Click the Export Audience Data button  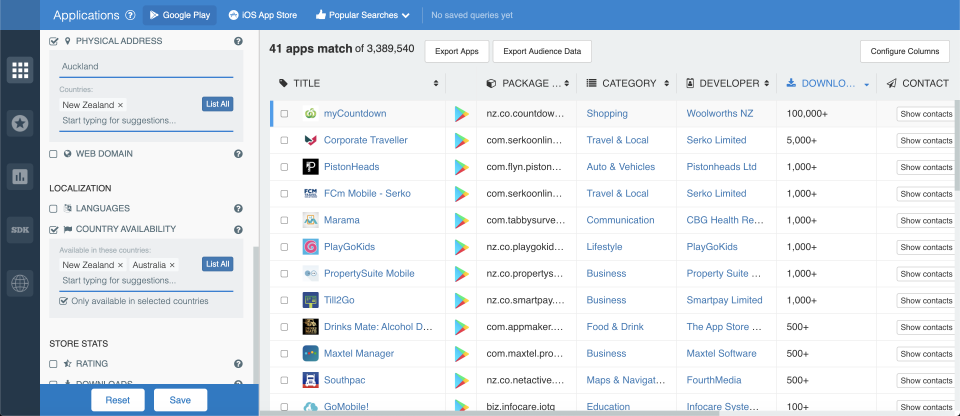click(542, 51)
